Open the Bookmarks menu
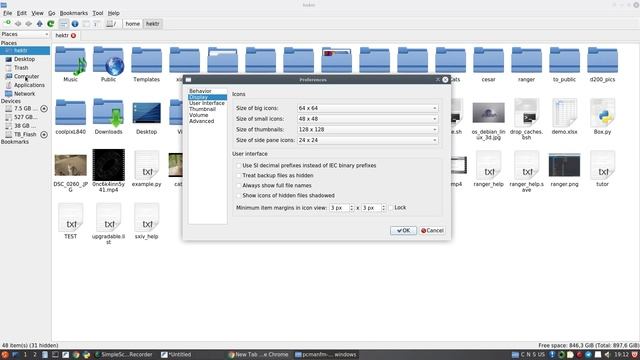The height and width of the screenshot is (360, 640). coord(73,13)
